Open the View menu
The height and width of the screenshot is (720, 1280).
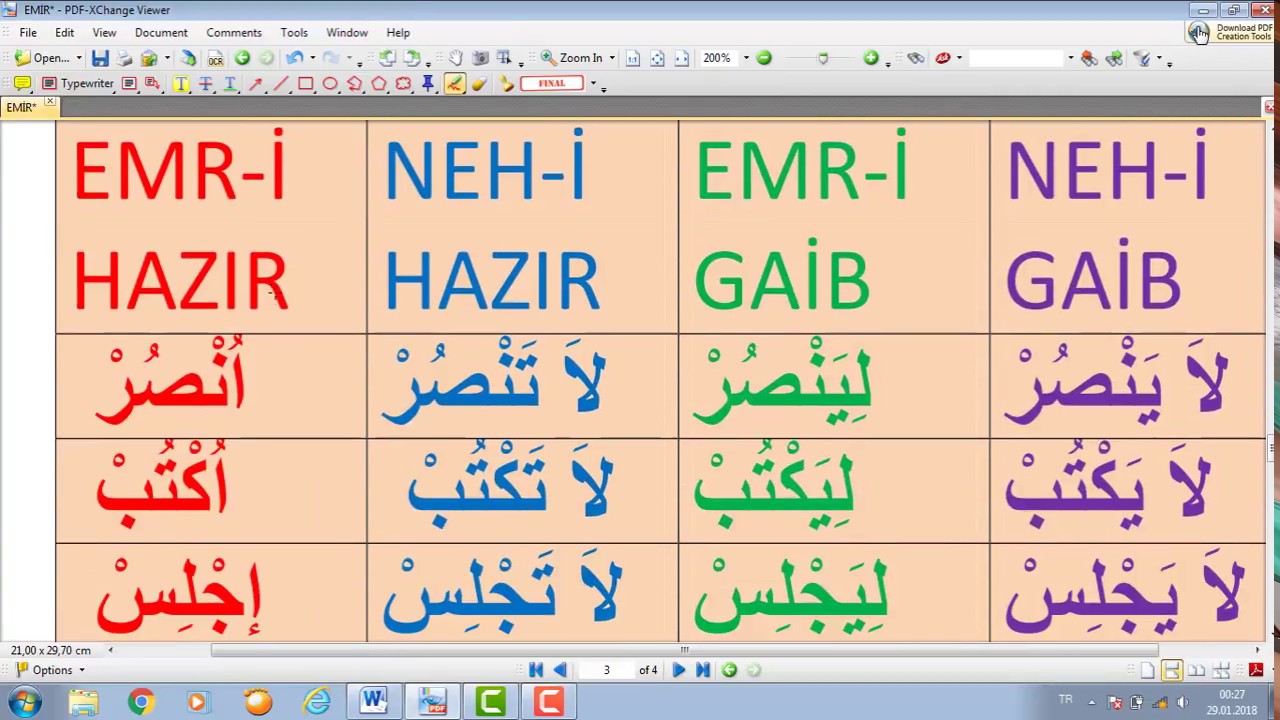(x=104, y=32)
